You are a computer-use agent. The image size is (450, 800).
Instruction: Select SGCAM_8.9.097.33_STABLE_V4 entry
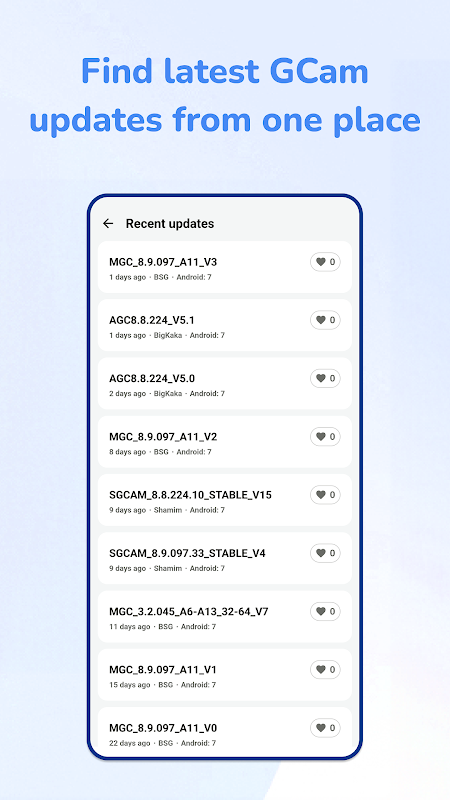tap(224, 558)
